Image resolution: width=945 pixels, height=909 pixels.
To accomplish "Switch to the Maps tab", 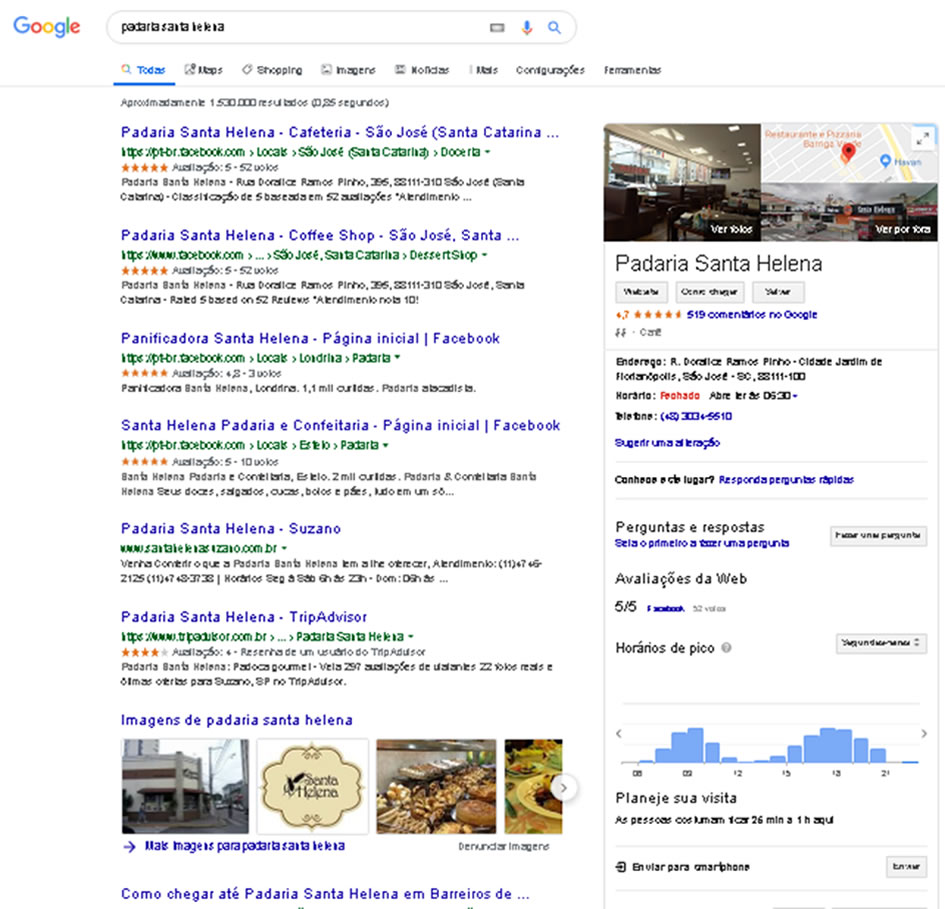I will [x=204, y=70].
